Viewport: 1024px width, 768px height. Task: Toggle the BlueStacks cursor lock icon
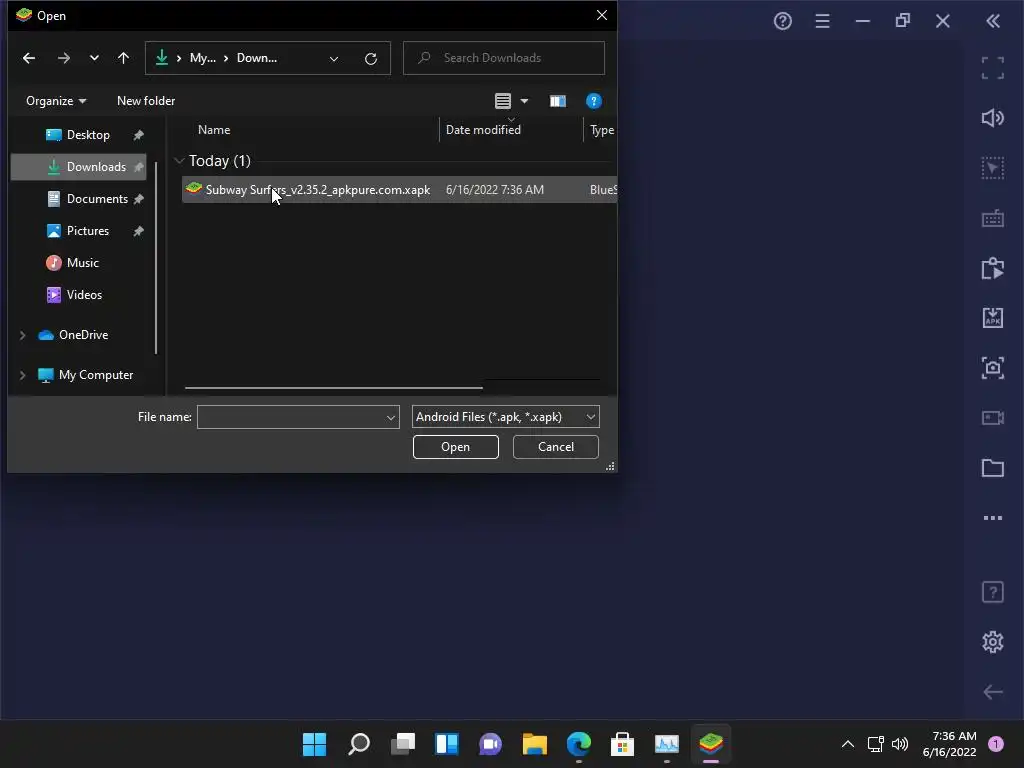(x=992, y=168)
